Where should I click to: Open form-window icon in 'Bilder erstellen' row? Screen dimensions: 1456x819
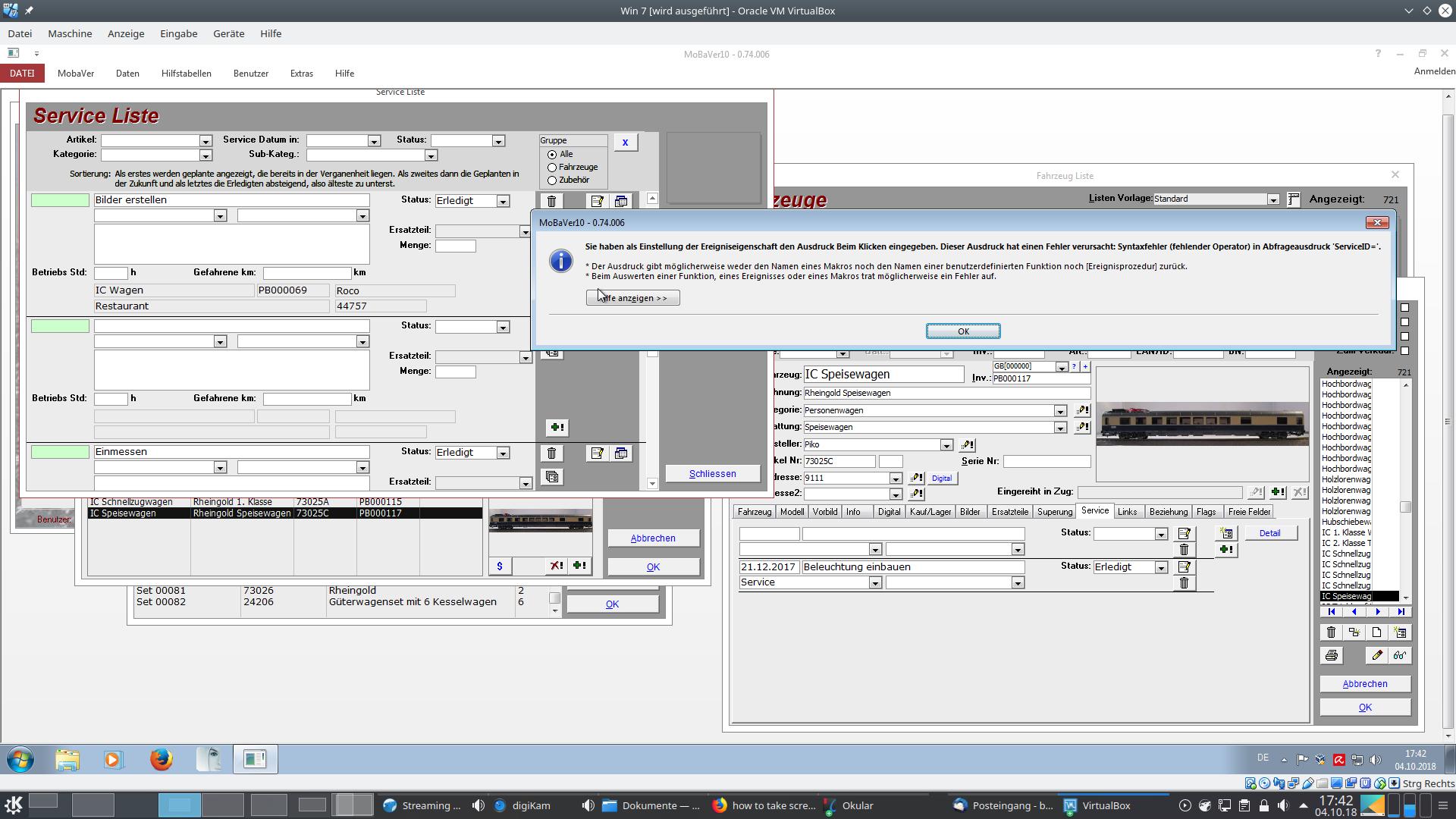pos(621,201)
